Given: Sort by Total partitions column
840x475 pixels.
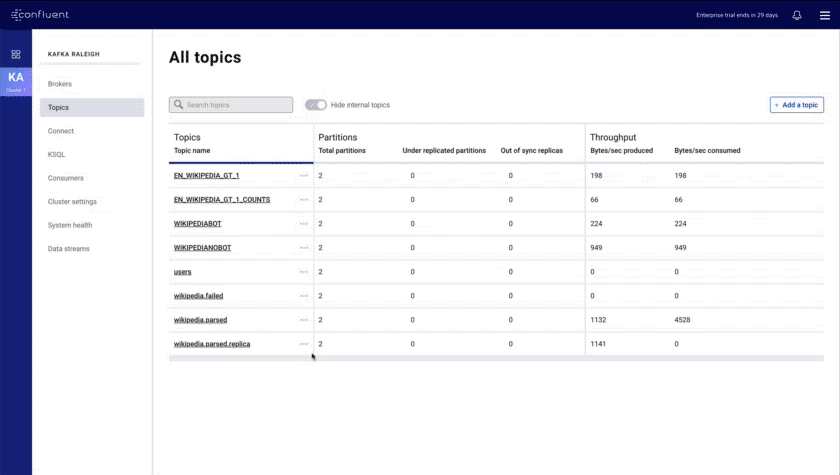Looking at the screenshot, I should (342, 150).
